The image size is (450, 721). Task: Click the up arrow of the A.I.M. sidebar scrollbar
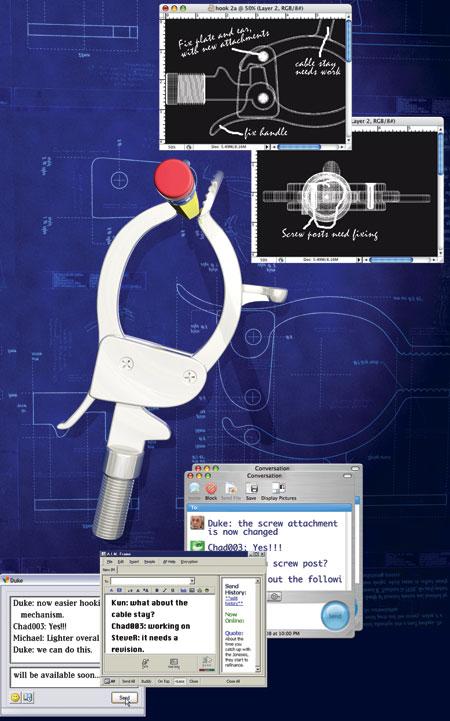(257, 581)
